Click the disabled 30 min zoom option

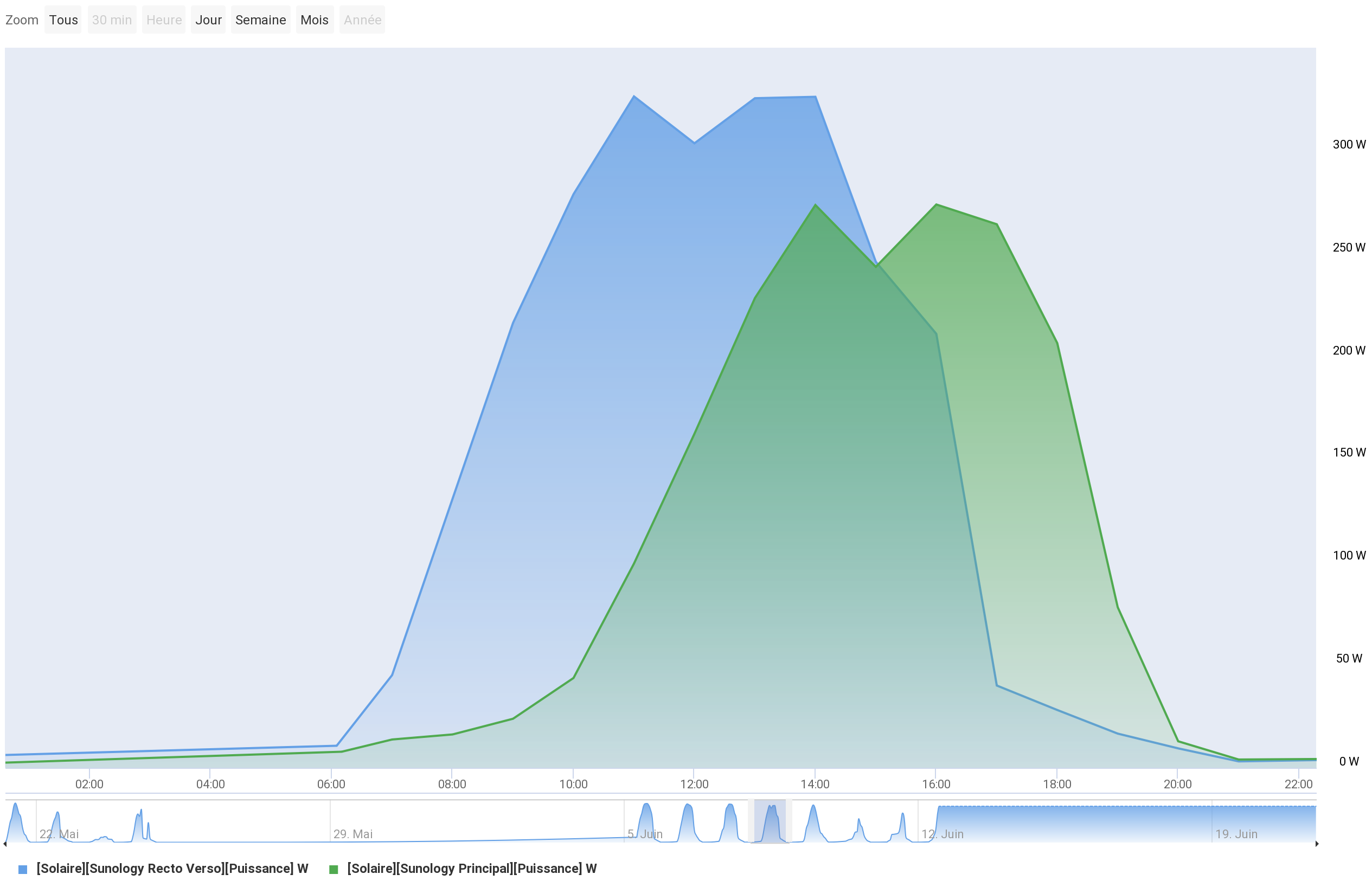tap(112, 20)
